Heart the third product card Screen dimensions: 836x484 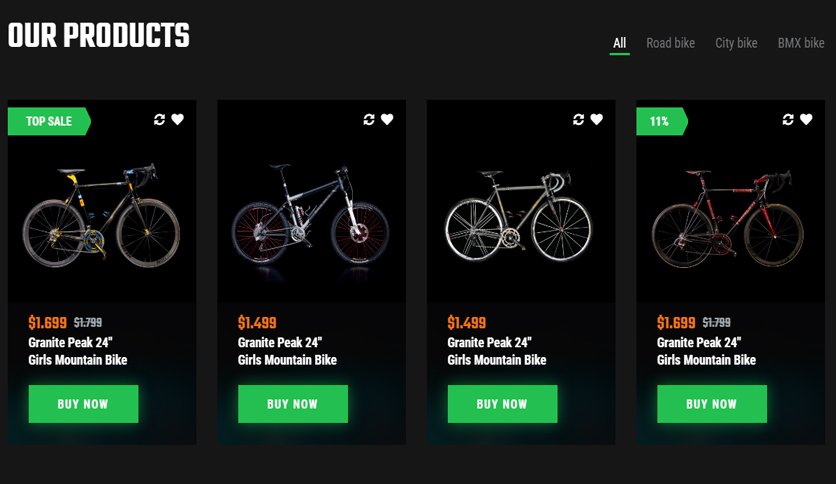(x=597, y=119)
